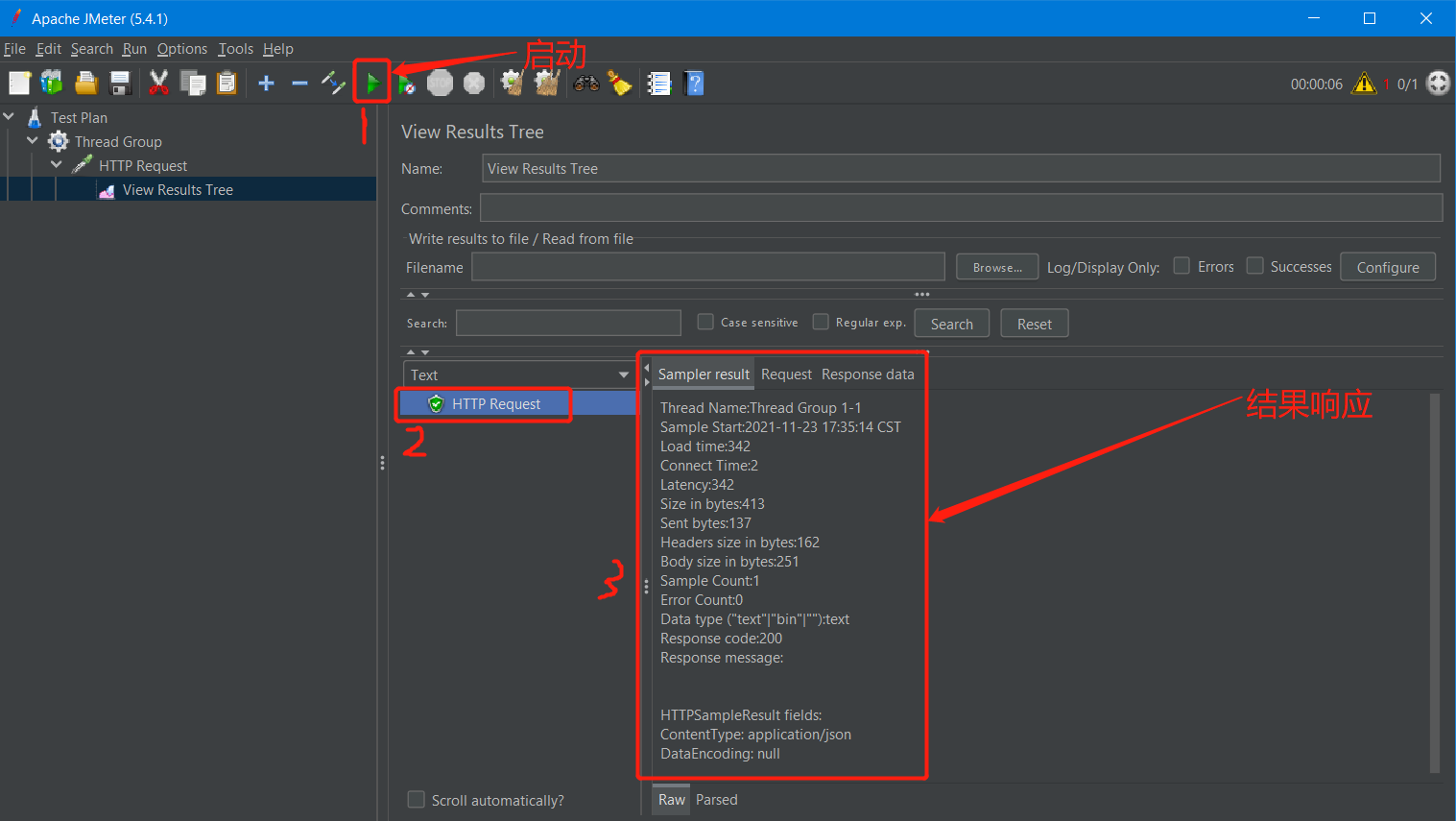The width and height of the screenshot is (1456, 821).
Task: Click the split pane arrows beside Sampler result
Action: [x=647, y=374]
